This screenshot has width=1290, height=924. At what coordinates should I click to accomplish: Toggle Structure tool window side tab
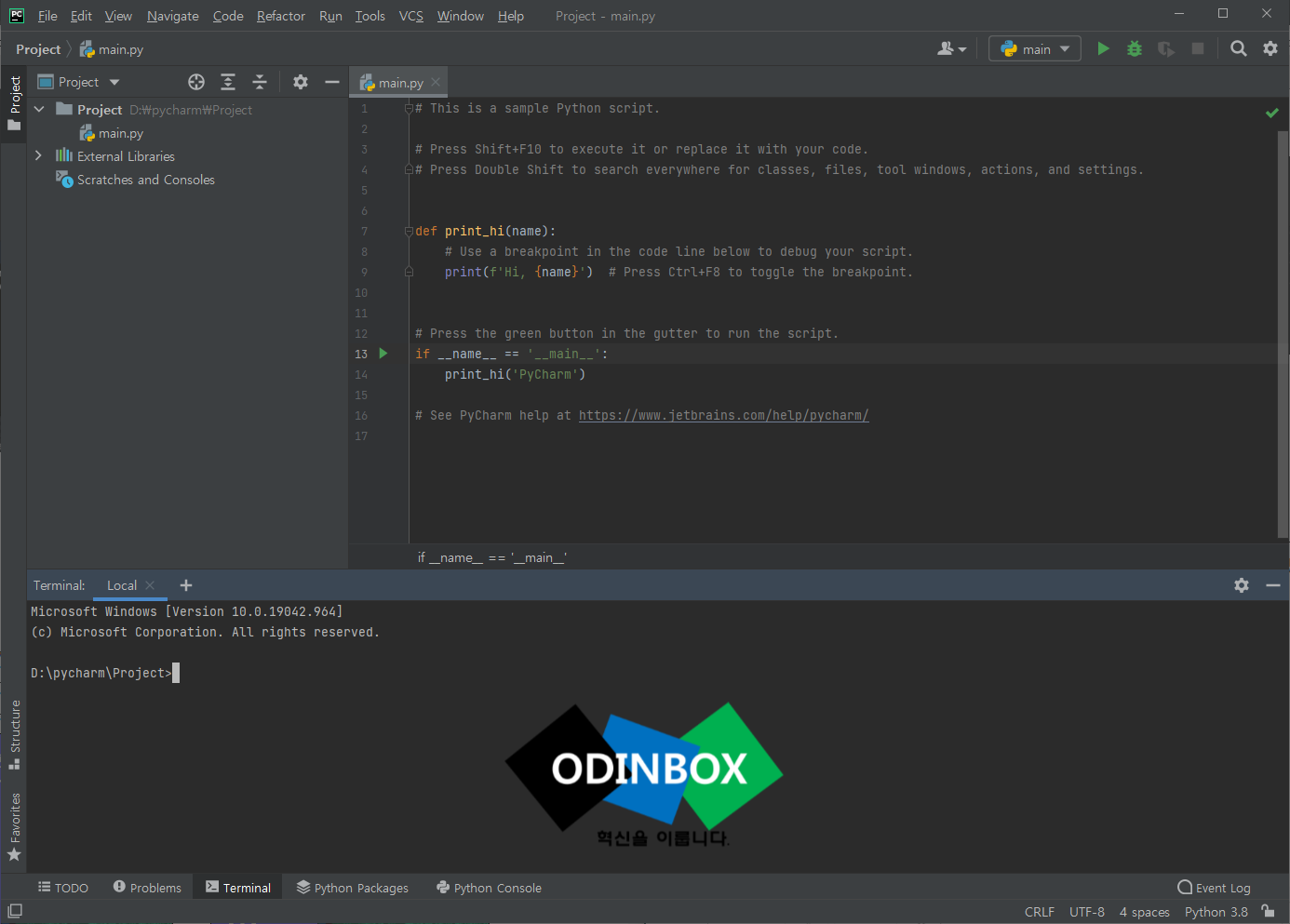click(14, 734)
